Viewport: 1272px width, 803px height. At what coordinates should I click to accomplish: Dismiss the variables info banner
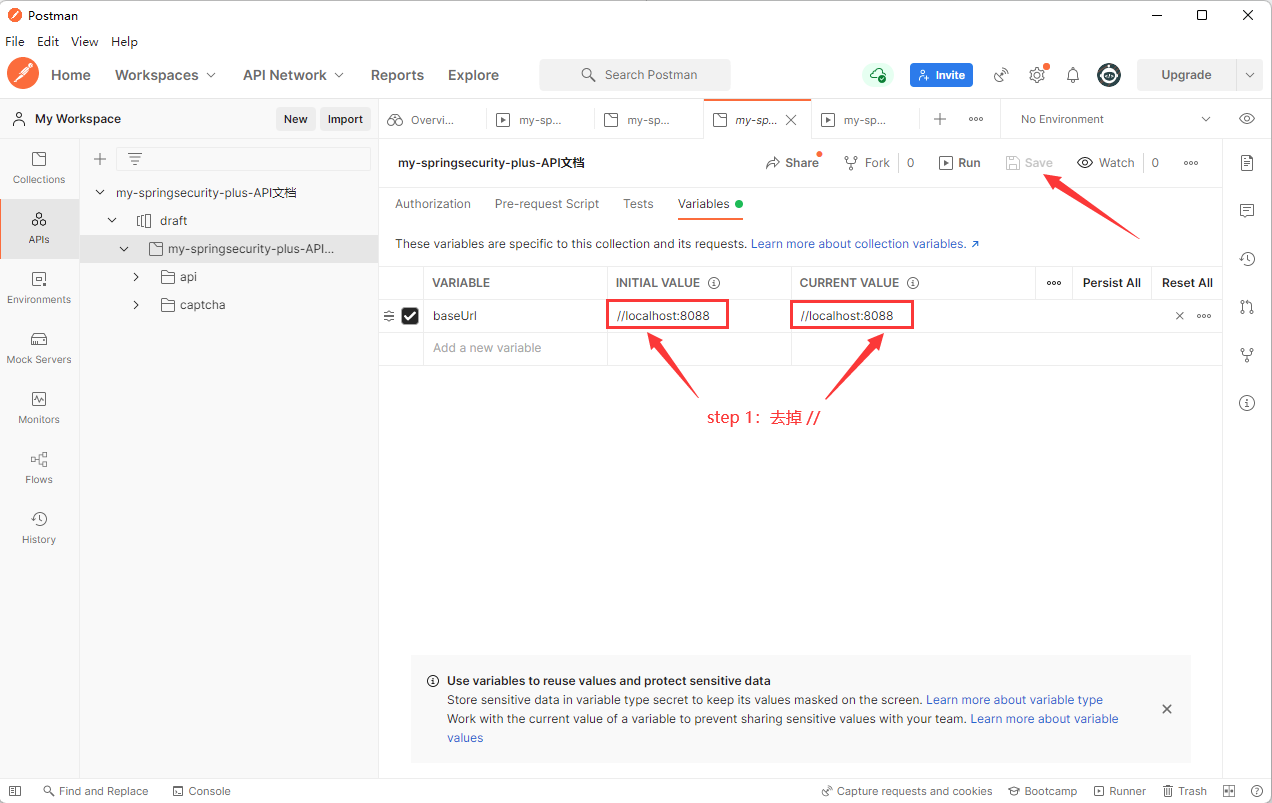coord(1167,709)
